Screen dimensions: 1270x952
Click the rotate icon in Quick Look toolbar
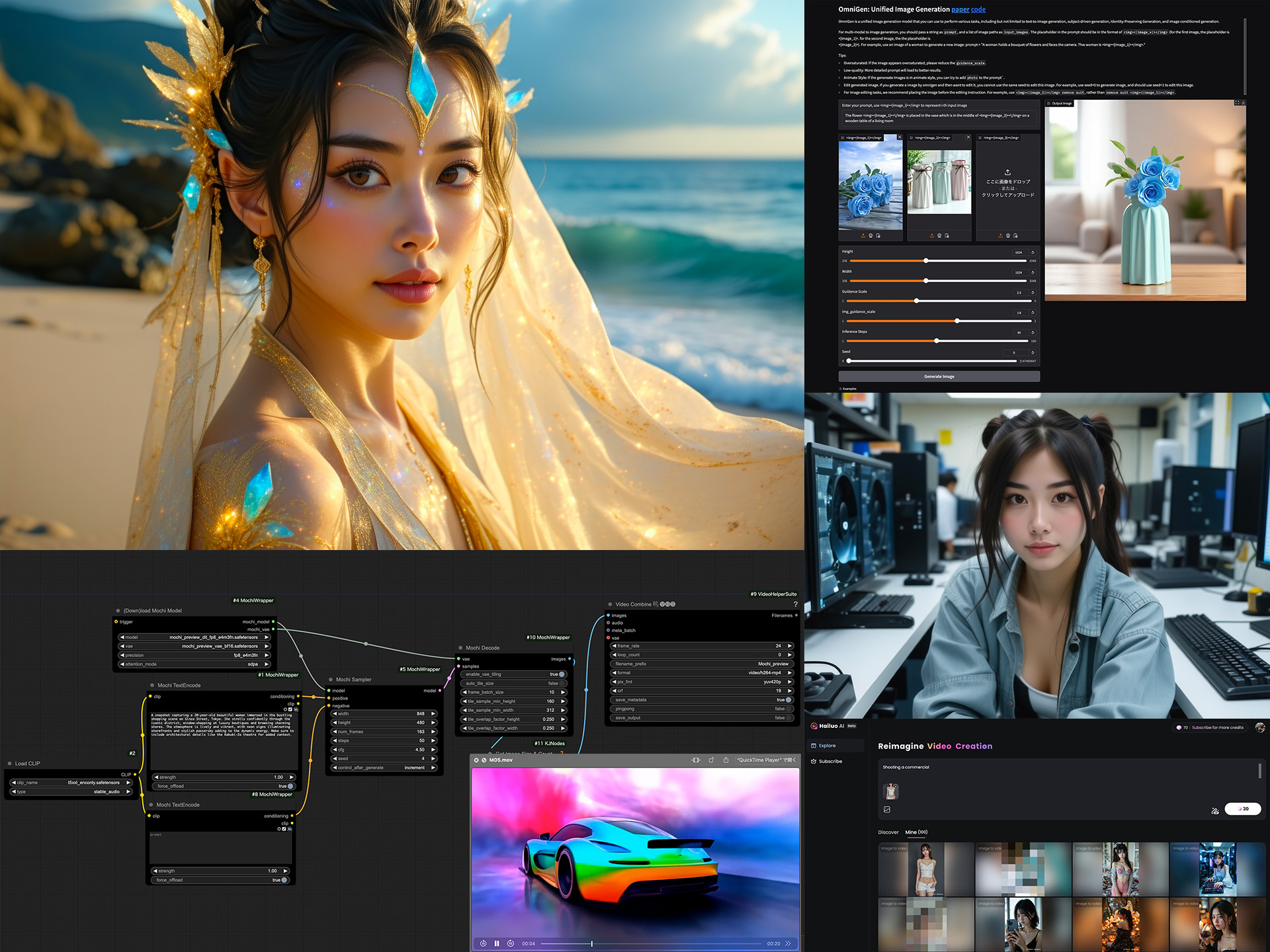click(x=711, y=760)
